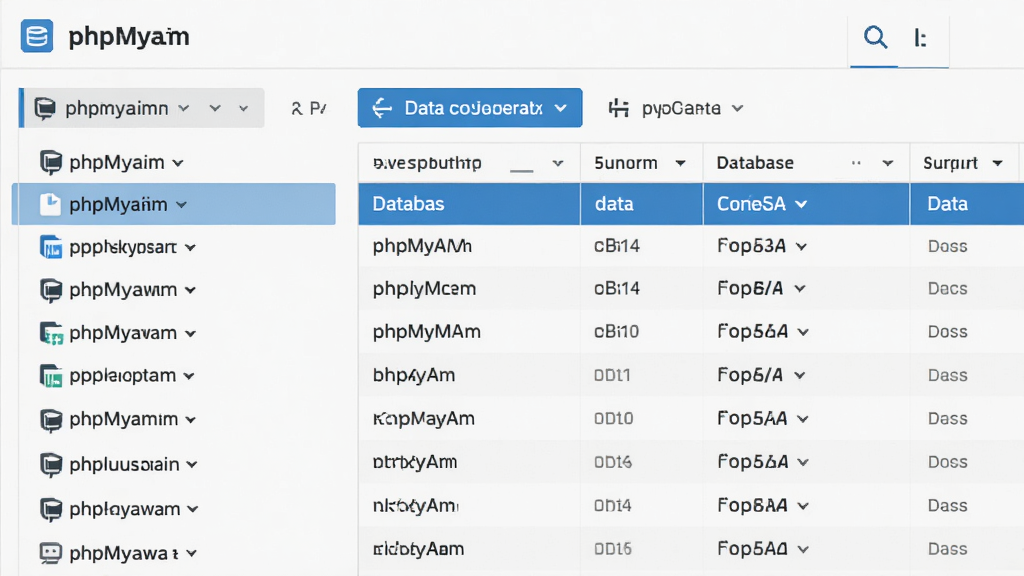The height and width of the screenshot is (576, 1024).
Task: Click the phpMyaim application title
Action: pyautogui.click(x=129, y=37)
